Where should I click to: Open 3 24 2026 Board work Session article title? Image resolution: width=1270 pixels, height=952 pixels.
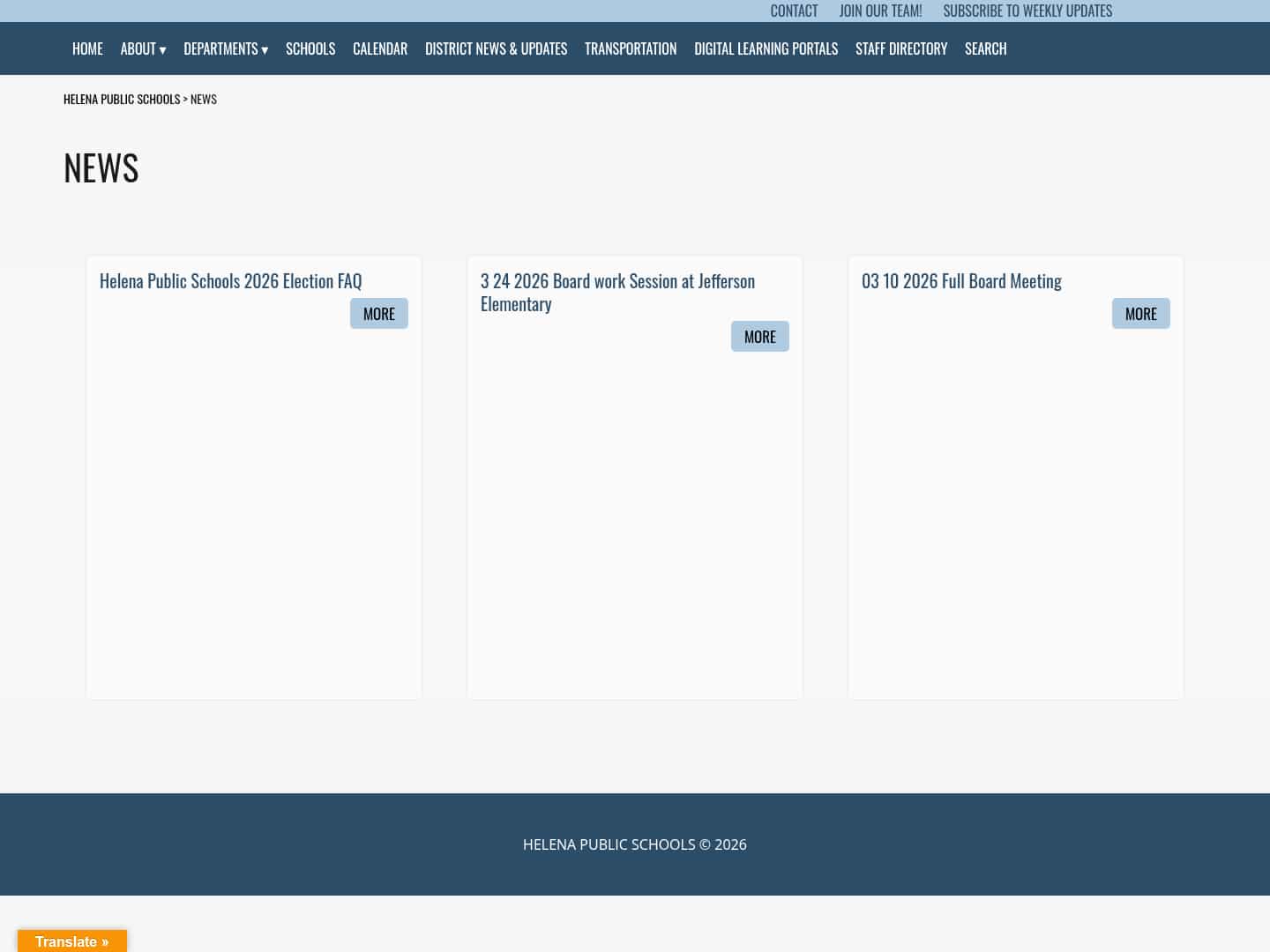[x=617, y=292]
